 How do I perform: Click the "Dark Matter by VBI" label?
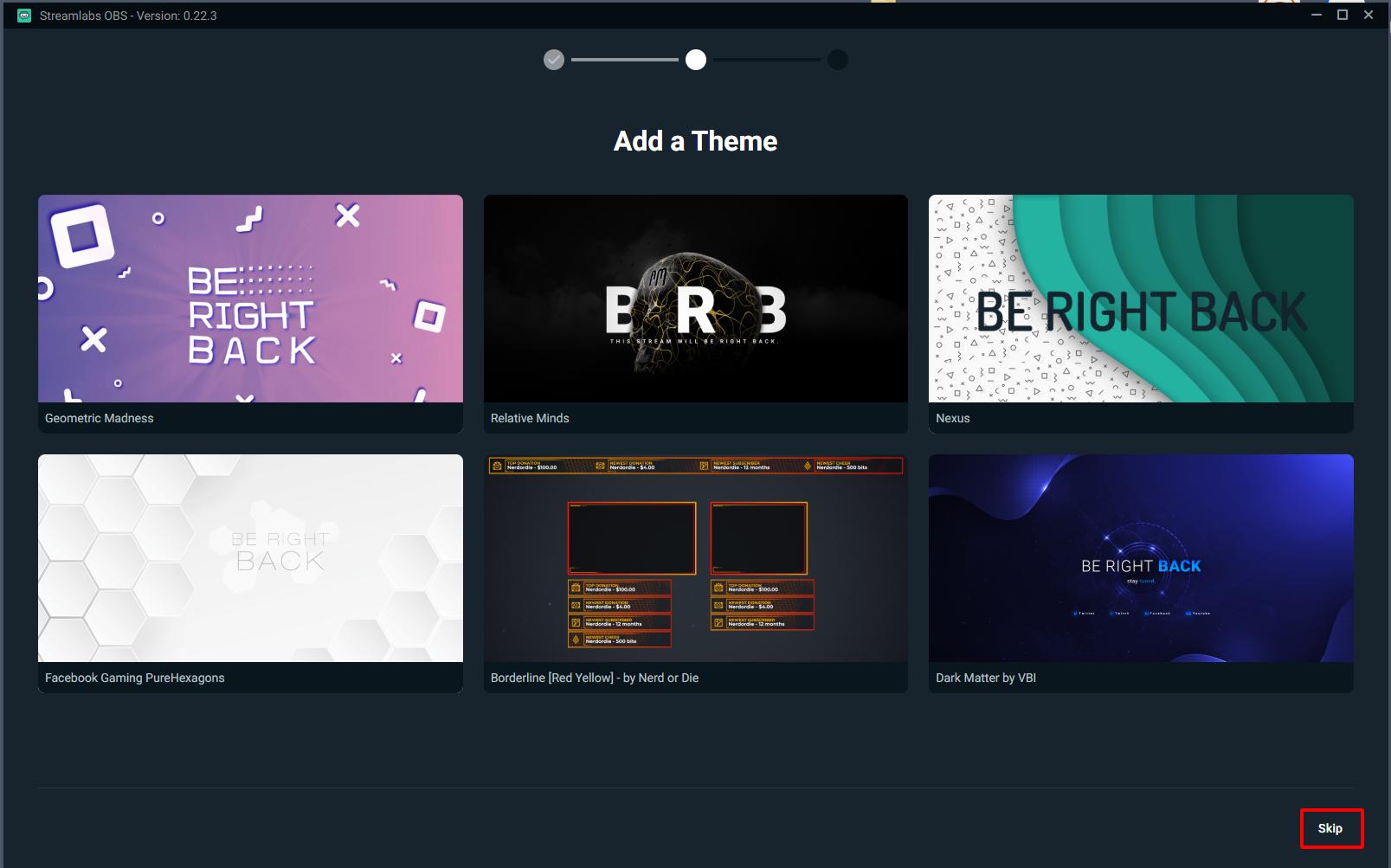pyautogui.click(x=986, y=678)
